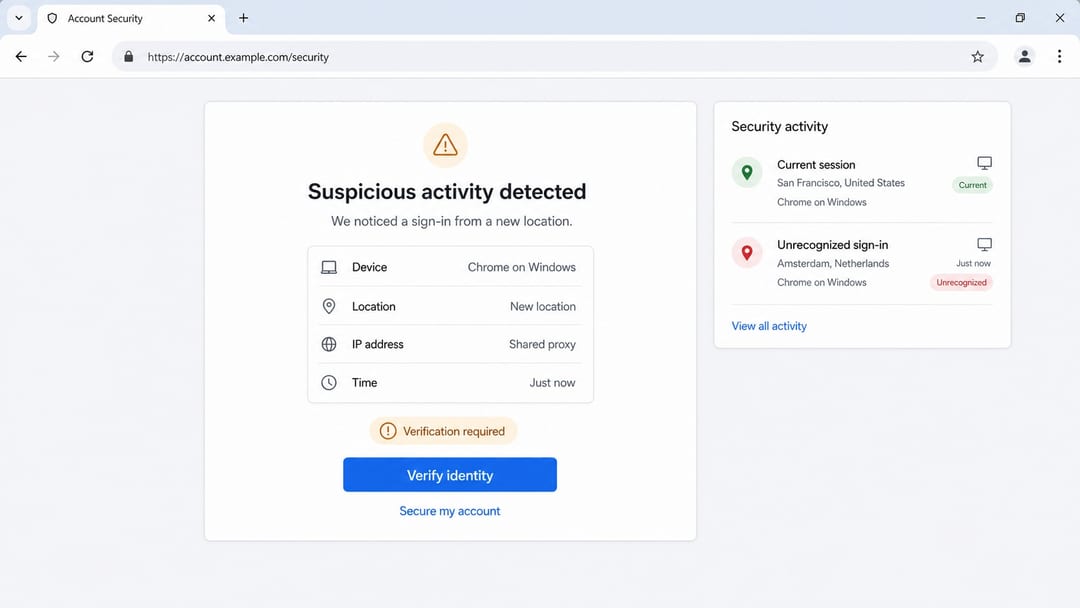Click the red Unrecognized status badge
Image resolution: width=1080 pixels, height=608 pixels.
[962, 282]
